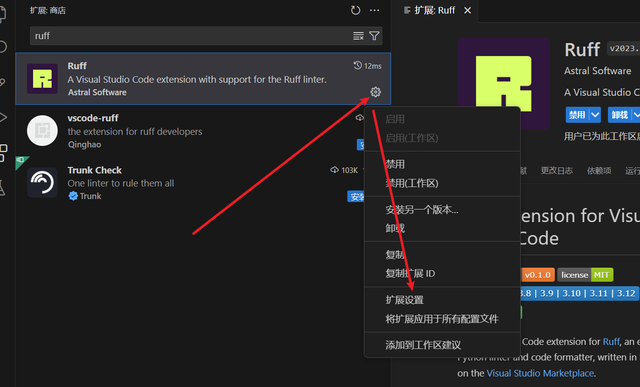Viewport: 640px width, 387px height.
Task: Click the 扩展: 商店 panel header
Action: pos(48,10)
